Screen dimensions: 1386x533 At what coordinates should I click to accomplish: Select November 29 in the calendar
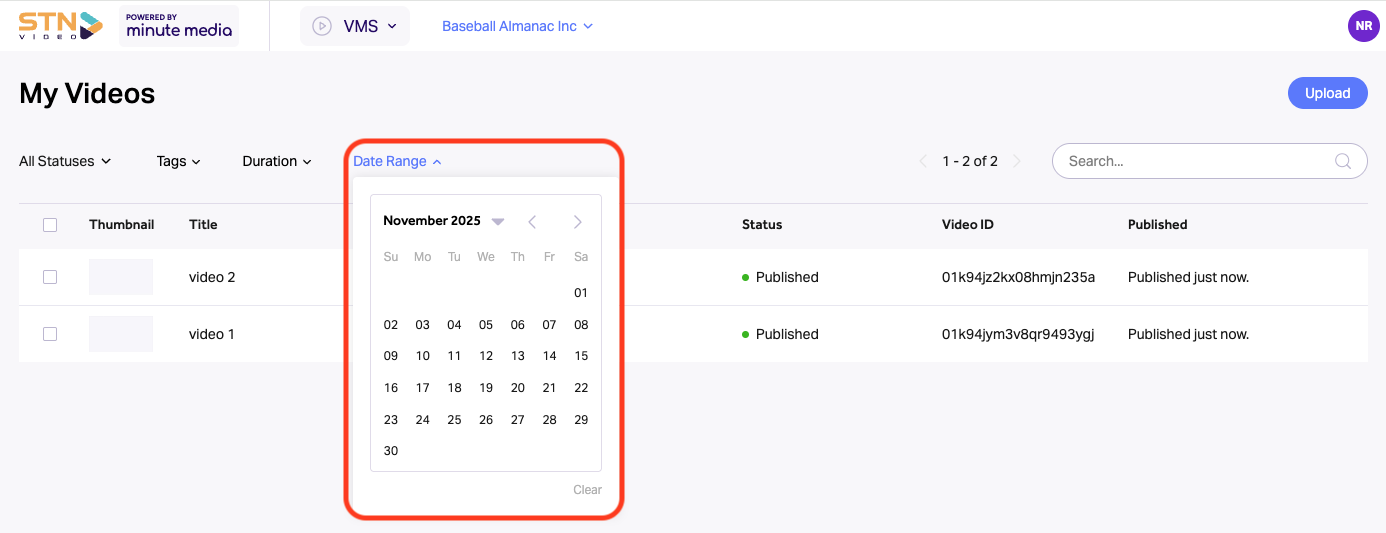581,420
